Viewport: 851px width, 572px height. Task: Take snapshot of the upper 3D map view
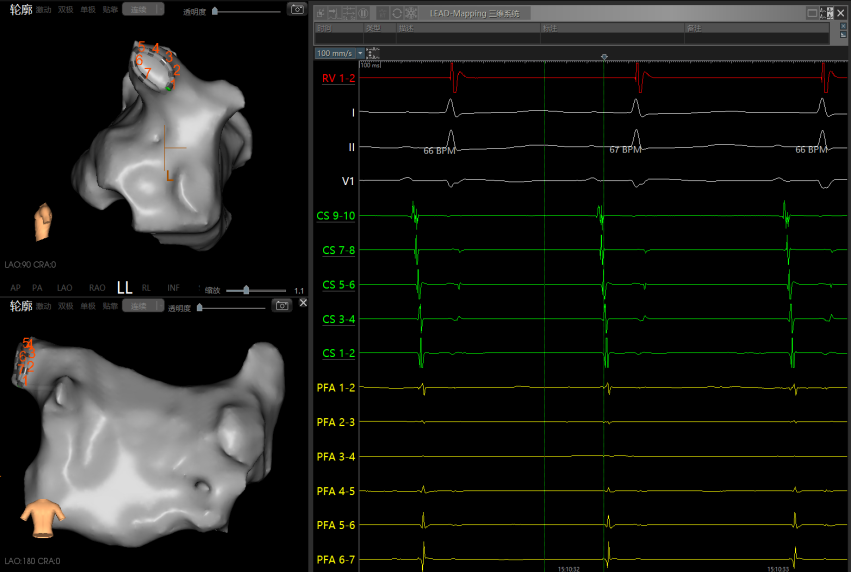296,9
